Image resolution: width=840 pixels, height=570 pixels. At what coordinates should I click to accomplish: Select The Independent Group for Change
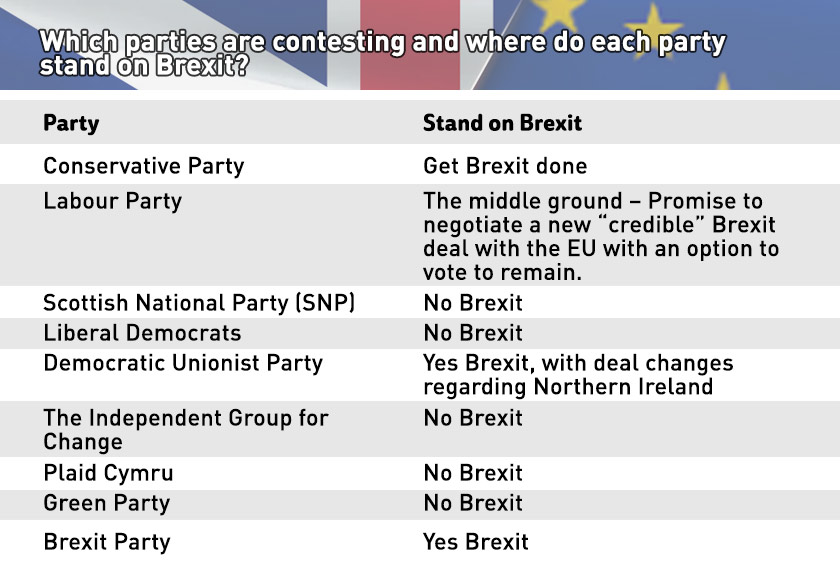(186, 430)
